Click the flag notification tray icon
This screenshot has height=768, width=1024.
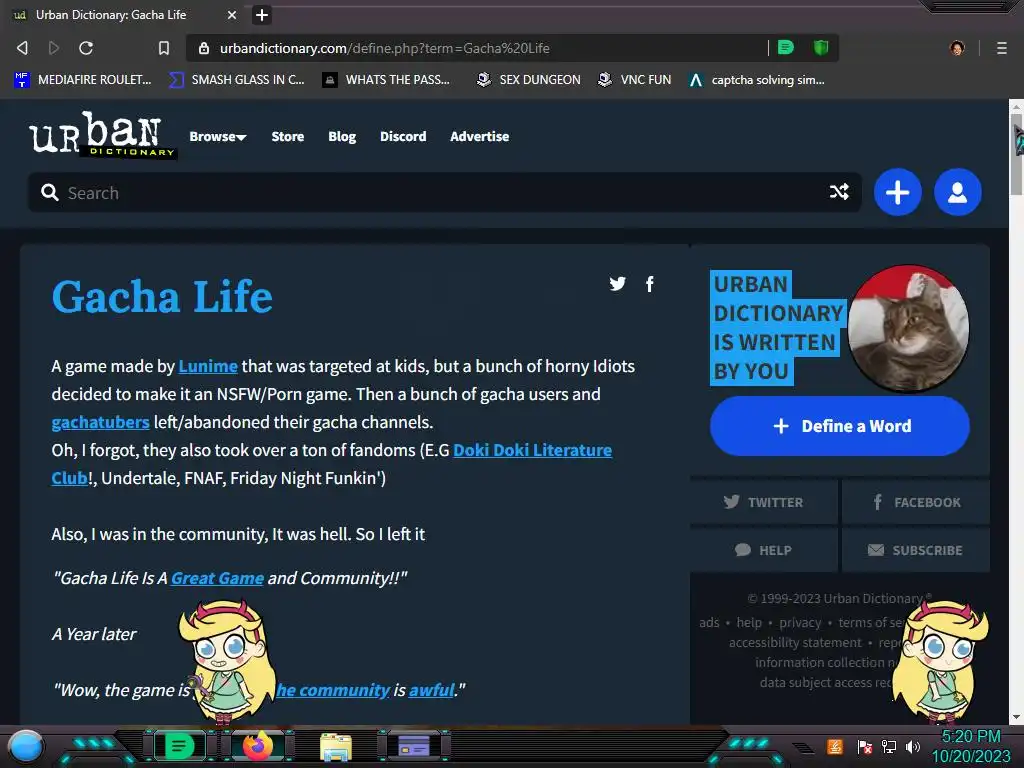pos(864,746)
